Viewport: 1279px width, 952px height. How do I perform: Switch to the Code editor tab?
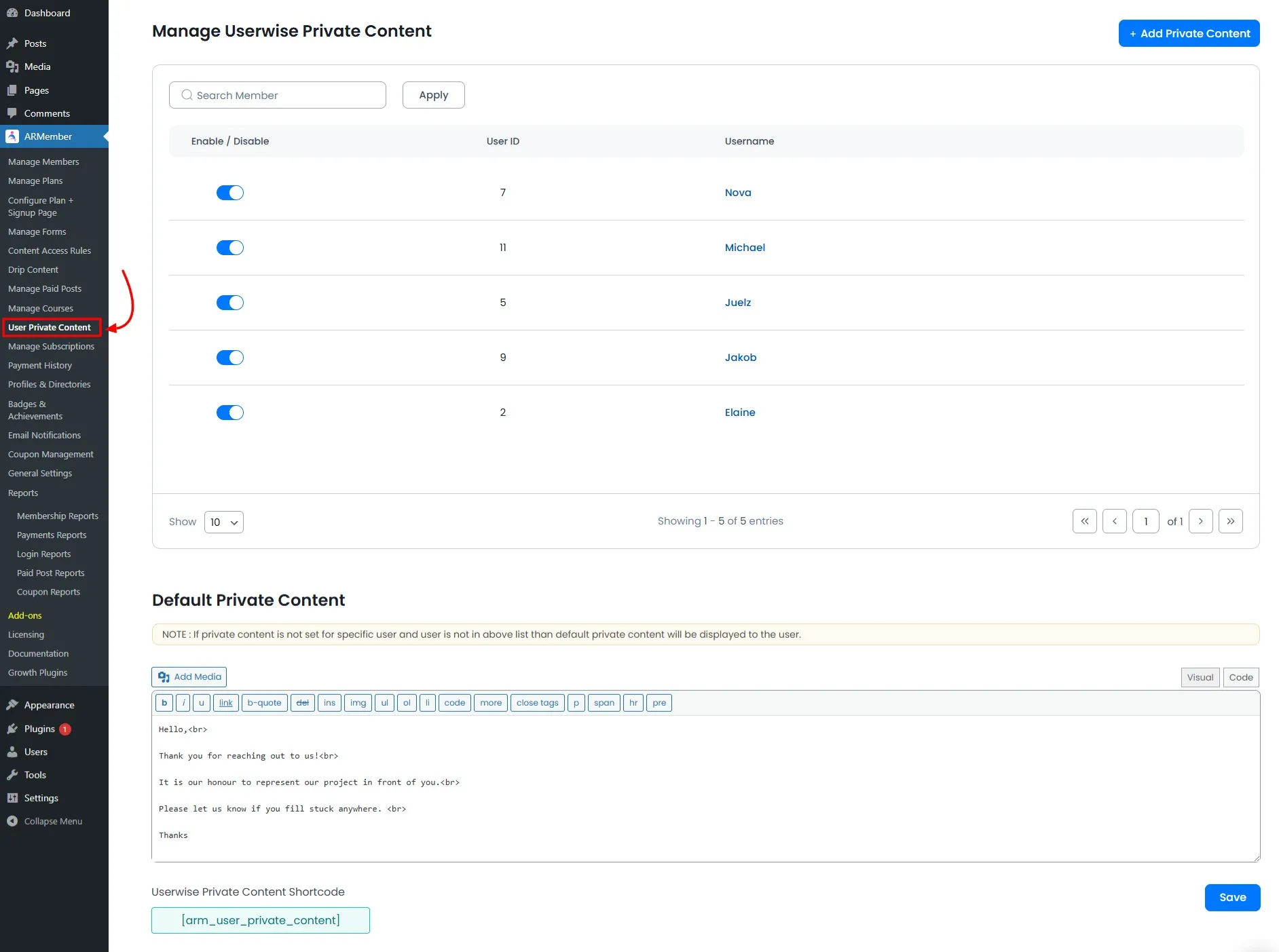[x=1241, y=677]
